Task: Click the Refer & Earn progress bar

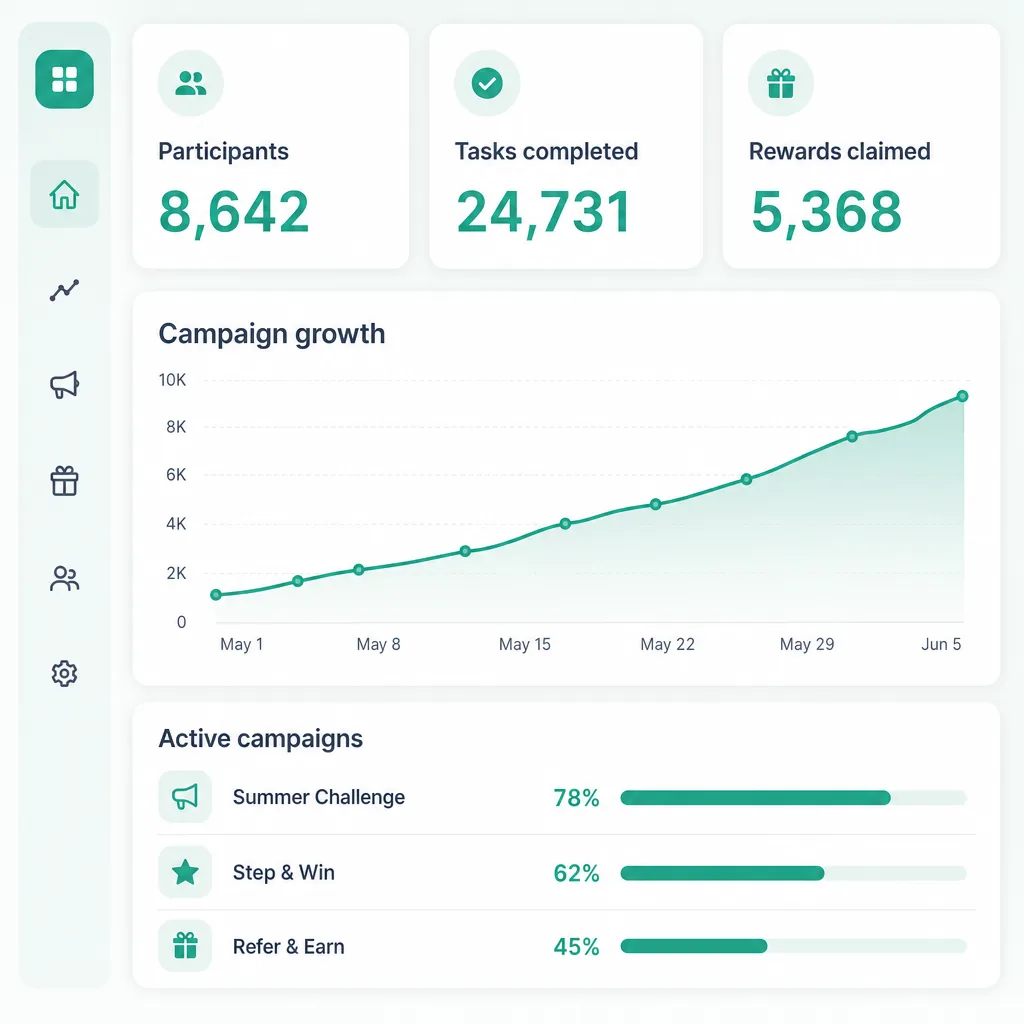Action: coord(793,946)
